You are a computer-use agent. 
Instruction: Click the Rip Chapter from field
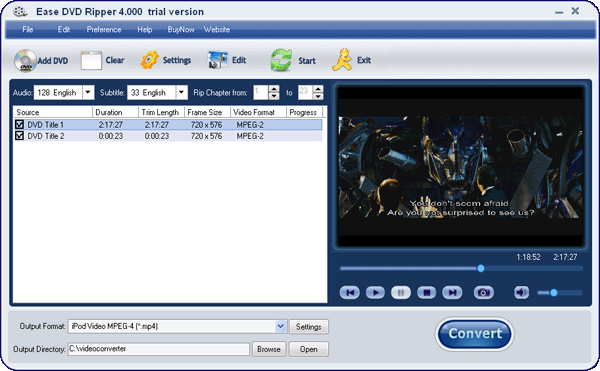coord(261,92)
